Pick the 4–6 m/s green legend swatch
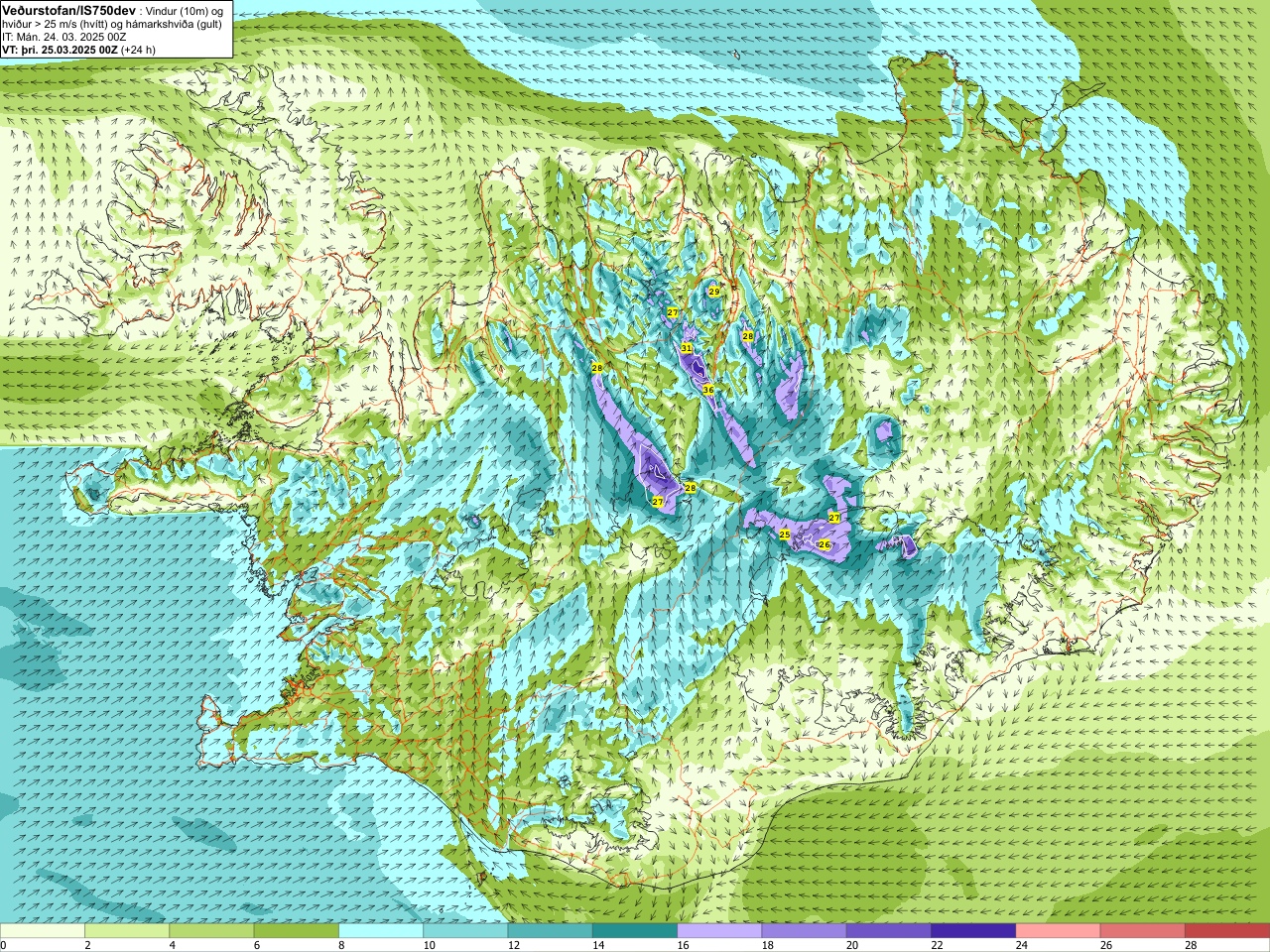Viewport: 1270px width, 952px height. 211,931
